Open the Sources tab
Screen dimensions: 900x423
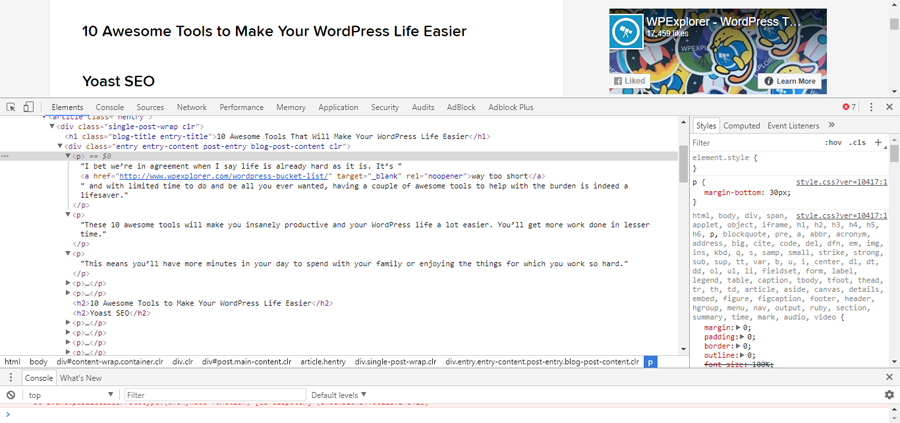tap(150, 107)
